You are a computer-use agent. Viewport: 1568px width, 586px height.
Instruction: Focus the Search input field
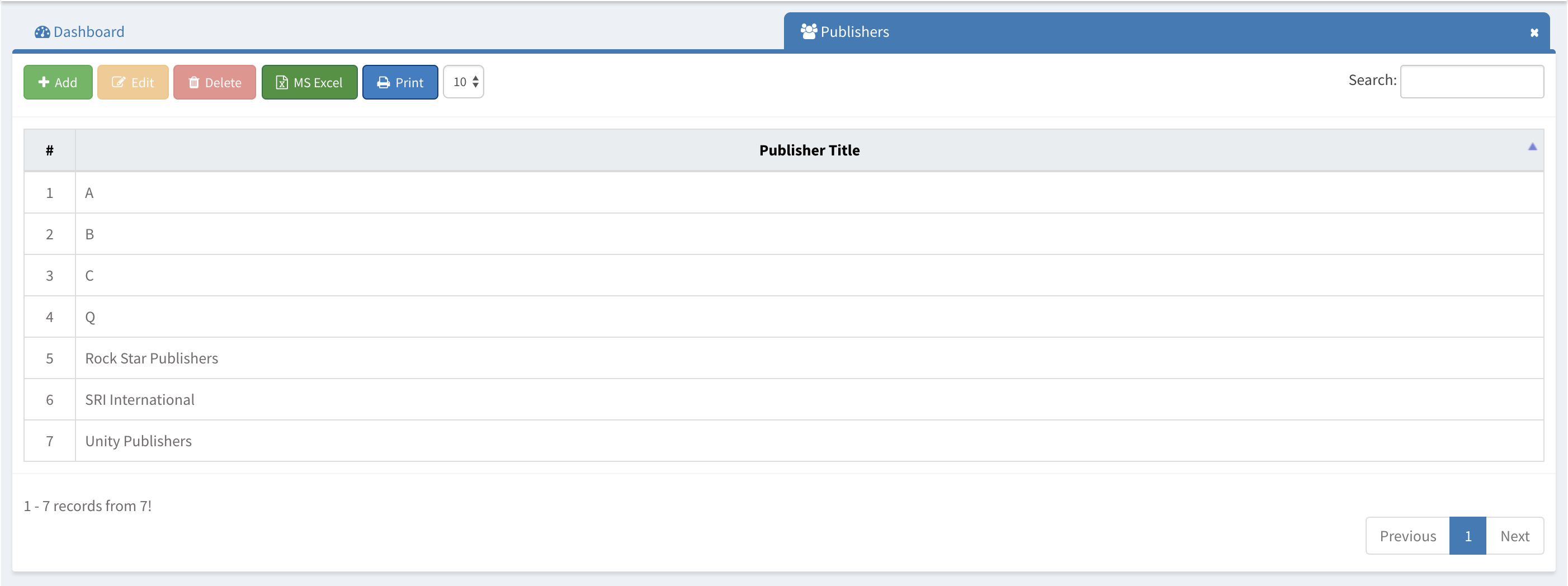[x=1471, y=82]
